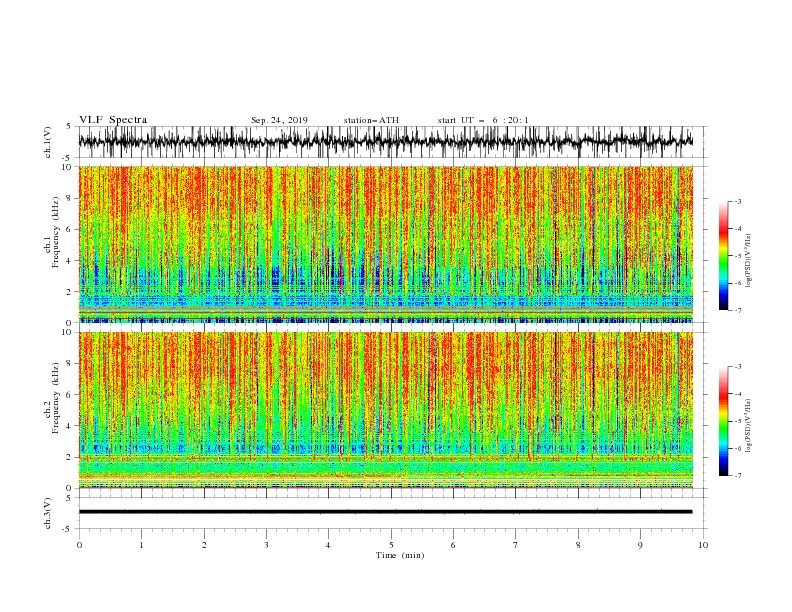Click the time axis tick label "1"
792x612 pixels.
[x=141, y=545]
